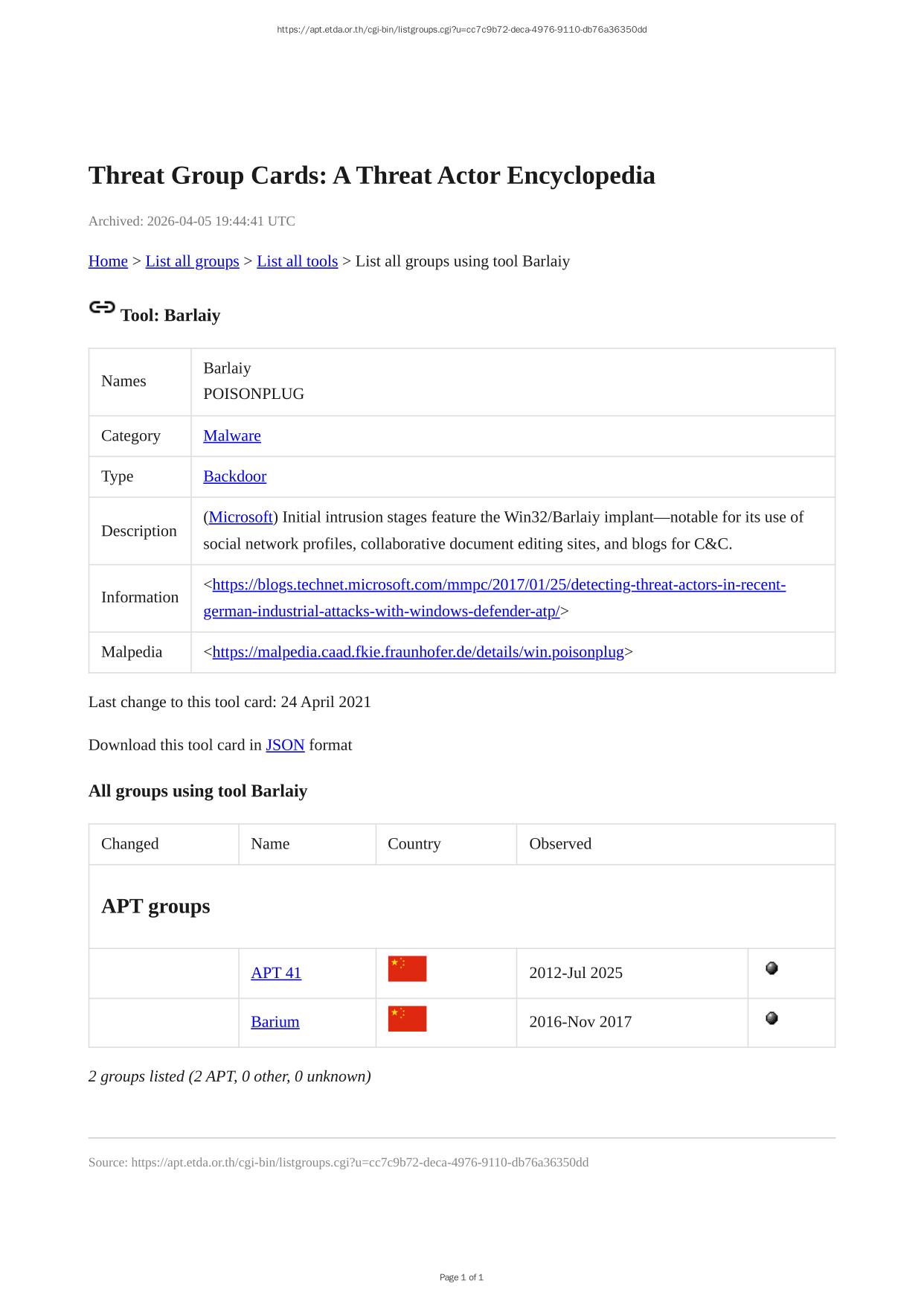Open the Malware category link
The height and width of the screenshot is (1307, 924).
232,435
